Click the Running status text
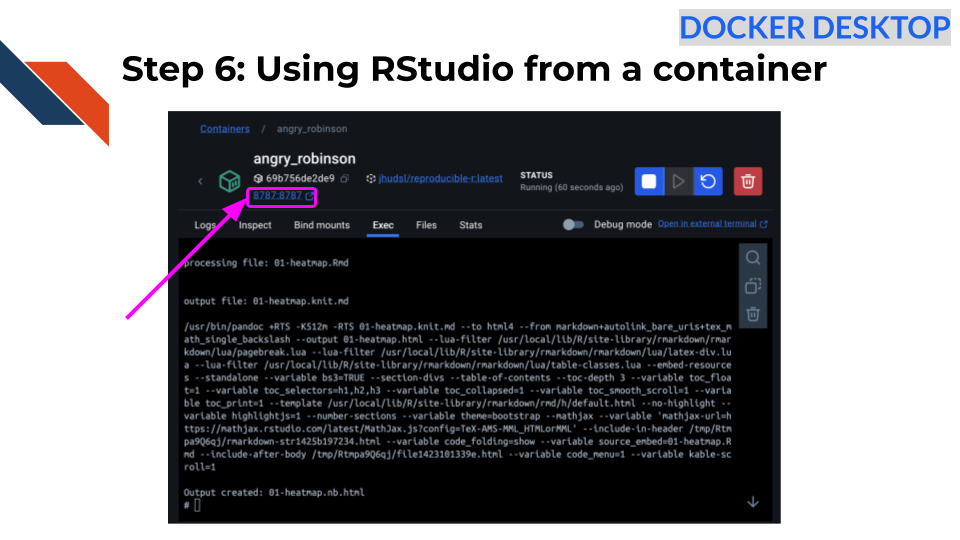 (x=571, y=187)
